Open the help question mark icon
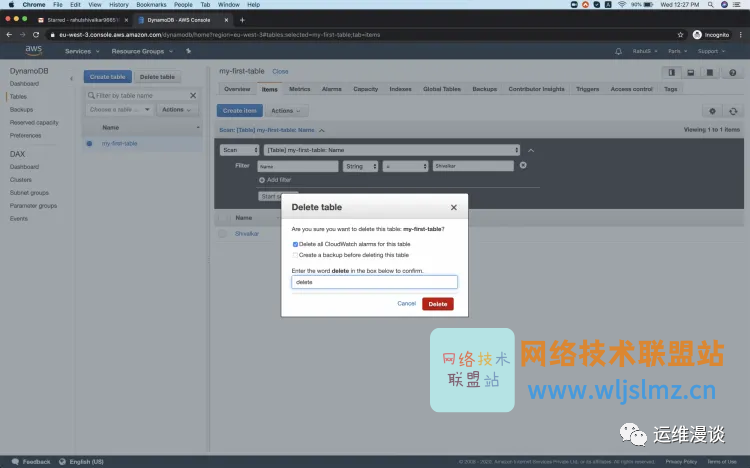 [x=732, y=73]
